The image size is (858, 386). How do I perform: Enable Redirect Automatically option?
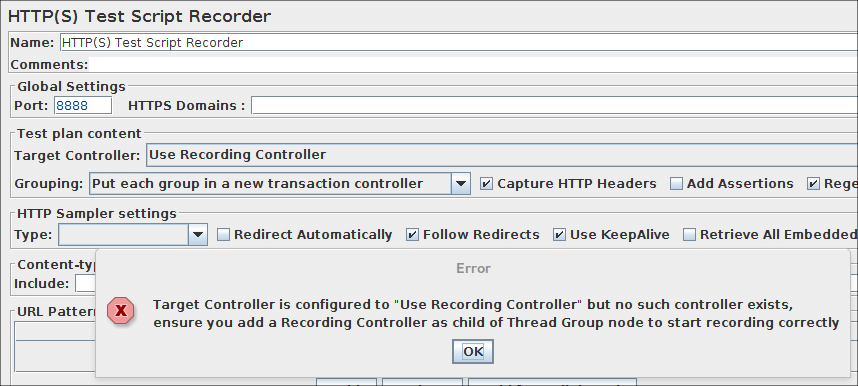click(x=223, y=235)
